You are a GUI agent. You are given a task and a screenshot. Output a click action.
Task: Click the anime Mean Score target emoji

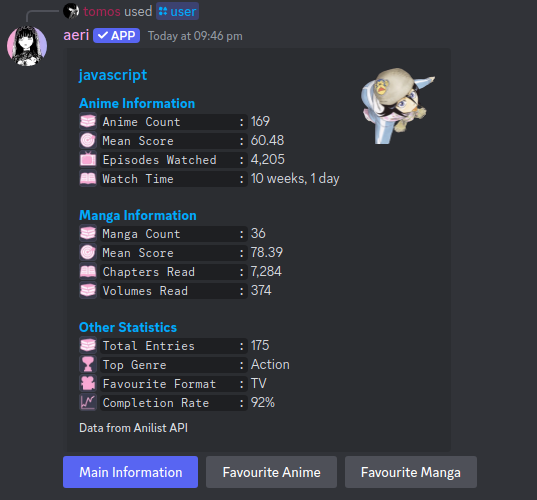(88, 140)
